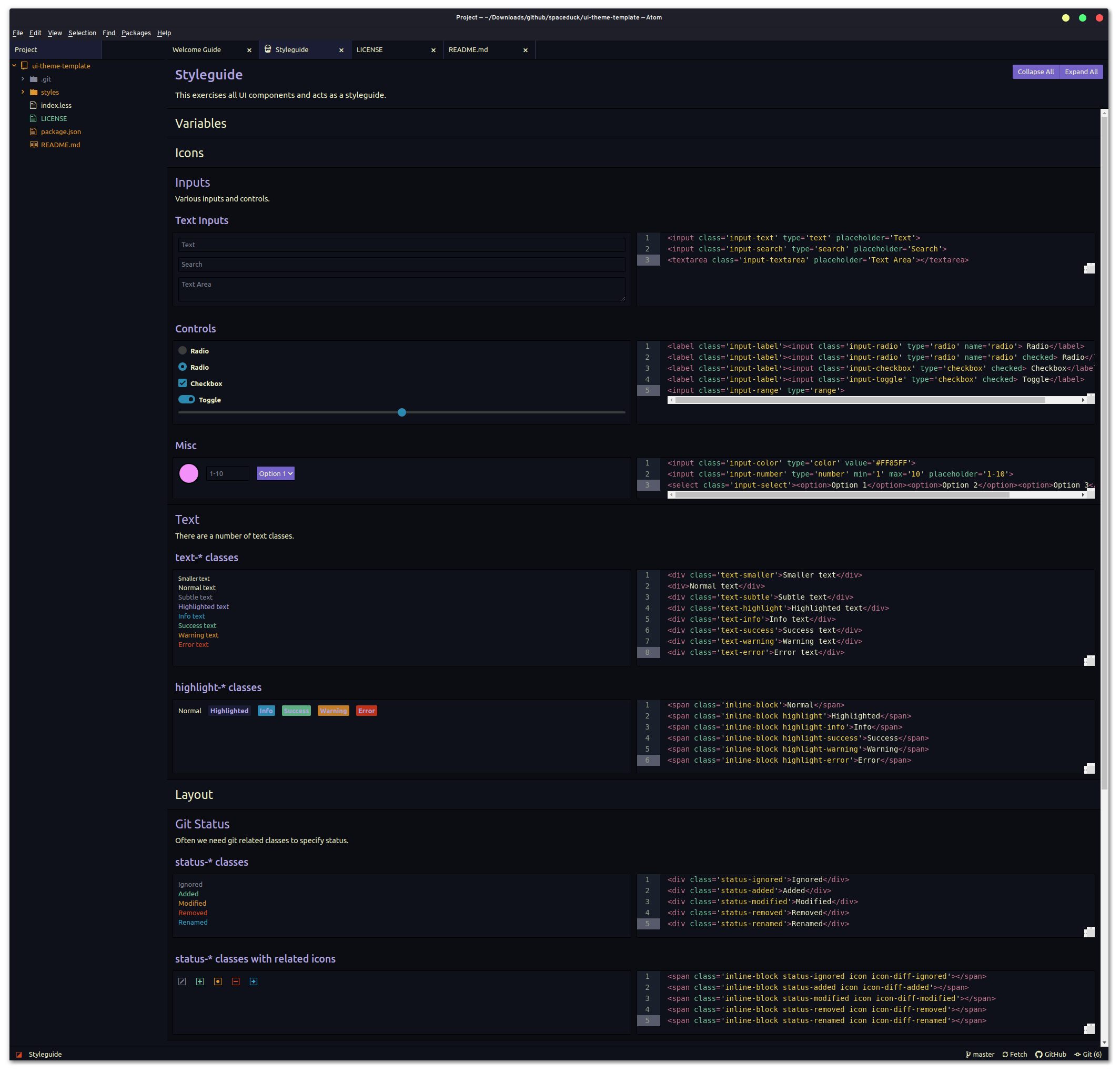Click the green diff-added status icon
This screenshot has height=1073, width=1120.
pyautogui.click(x=200, y=981)
